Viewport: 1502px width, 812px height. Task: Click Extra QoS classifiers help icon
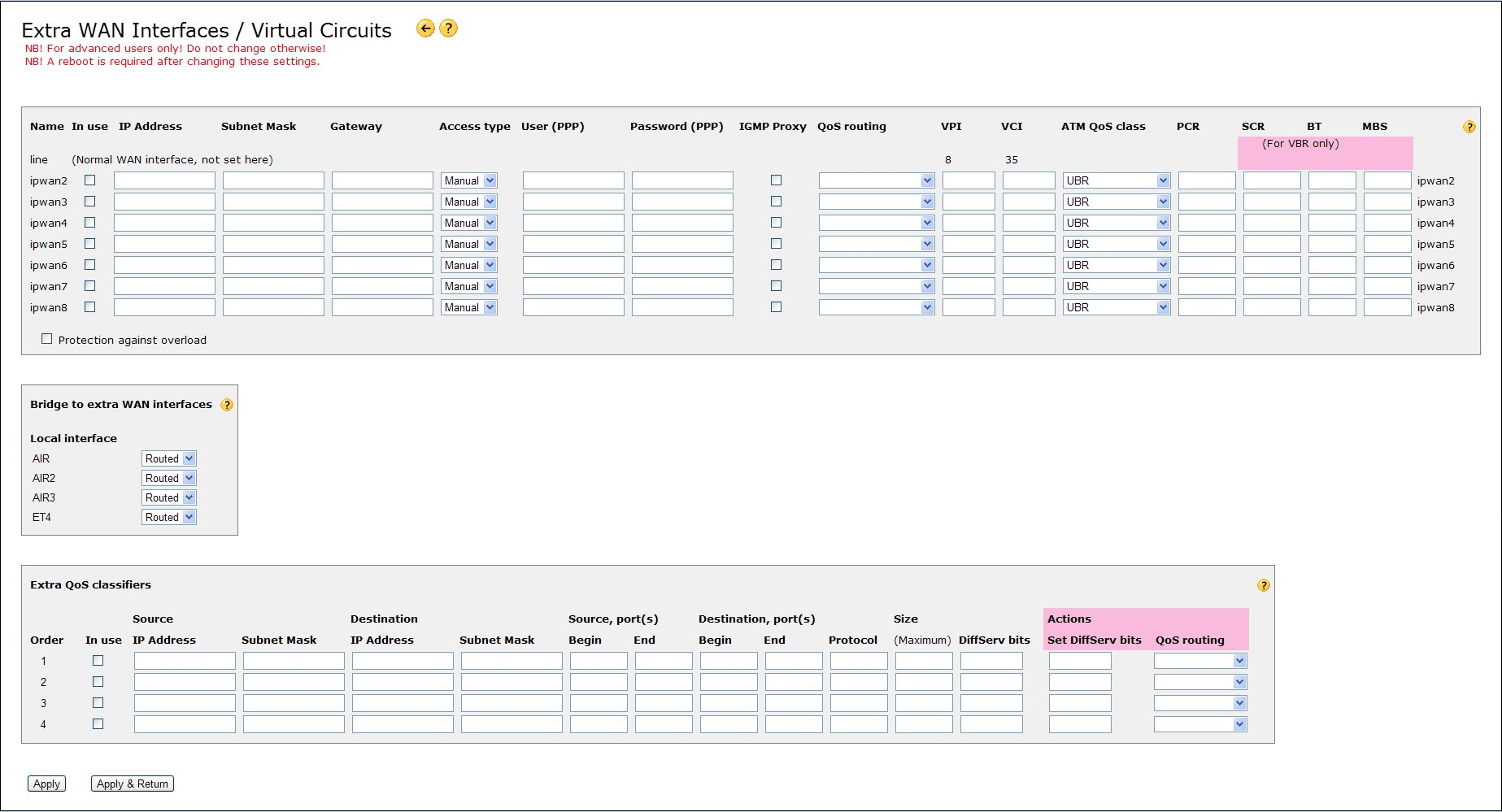coord(1263,585)
